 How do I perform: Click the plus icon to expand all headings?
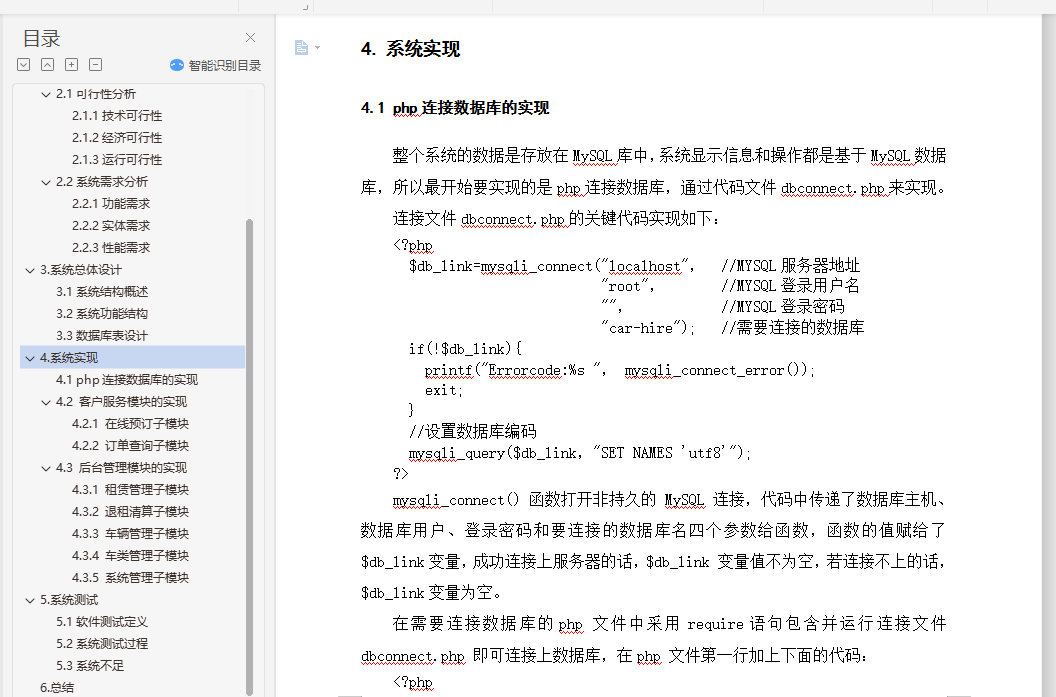pos(71,65)
